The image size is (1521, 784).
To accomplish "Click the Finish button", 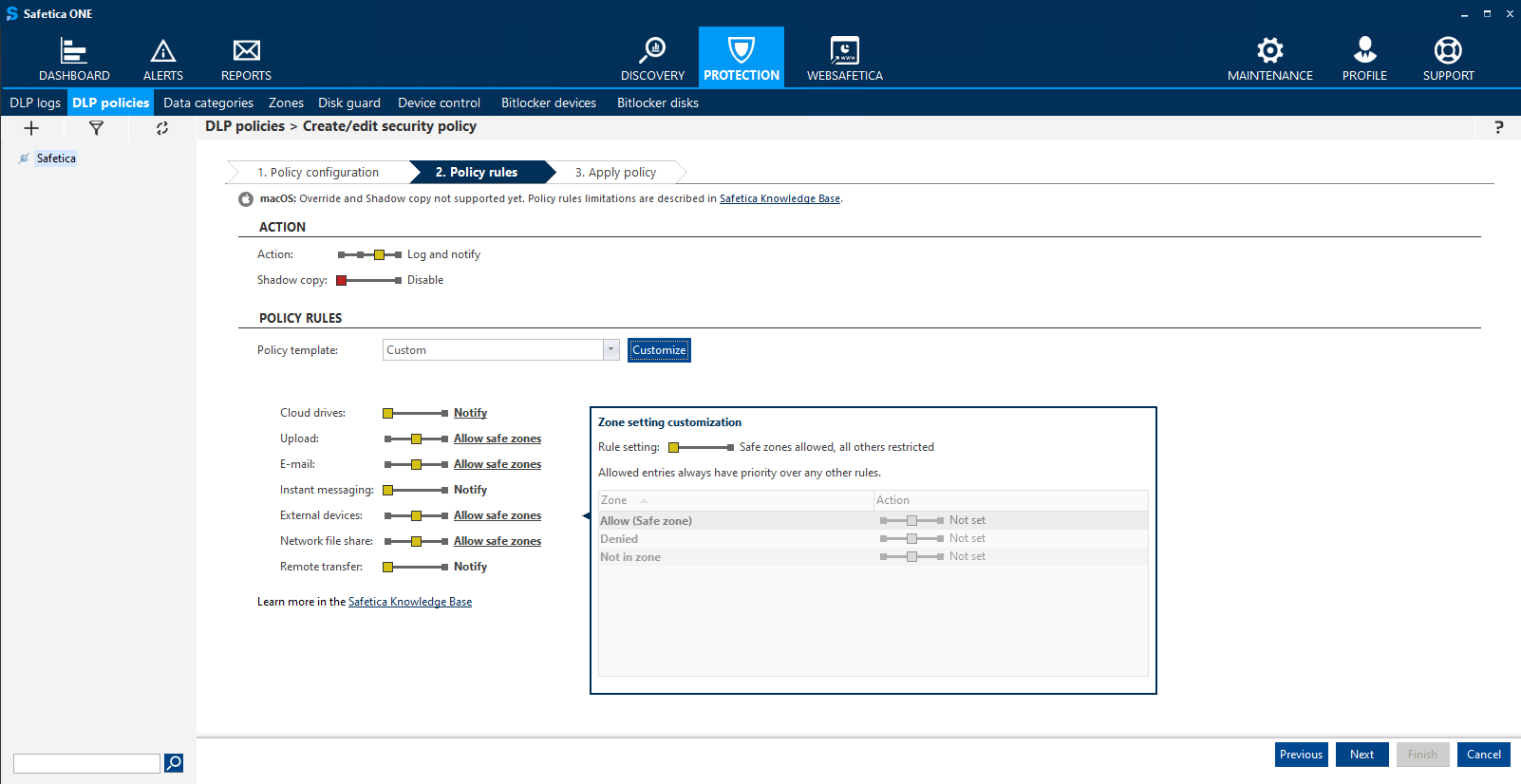I will click(x=1422, y=755).
